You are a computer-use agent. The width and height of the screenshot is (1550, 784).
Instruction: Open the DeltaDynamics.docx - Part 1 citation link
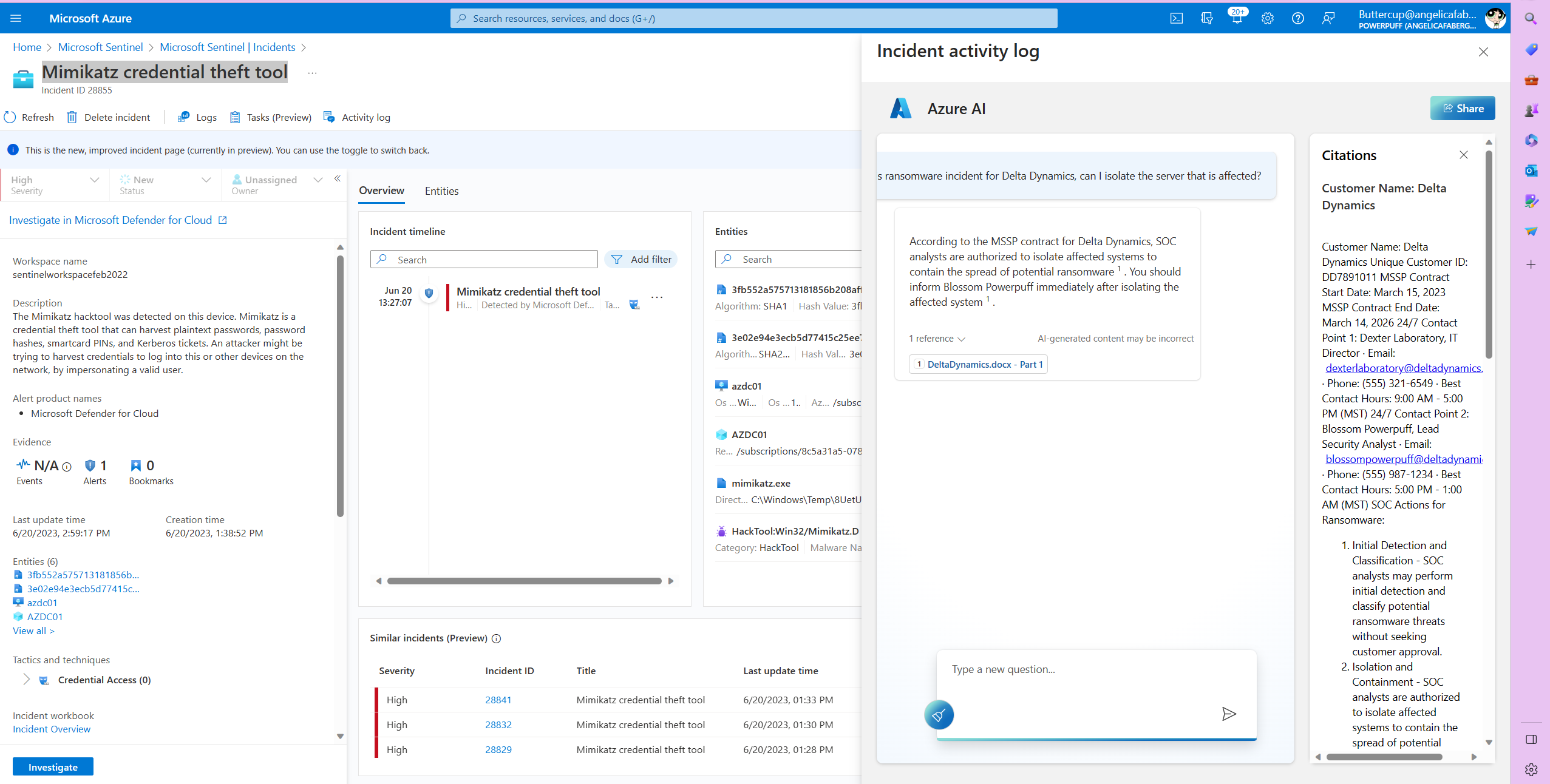pyautogui.click(x=984, y=364)
